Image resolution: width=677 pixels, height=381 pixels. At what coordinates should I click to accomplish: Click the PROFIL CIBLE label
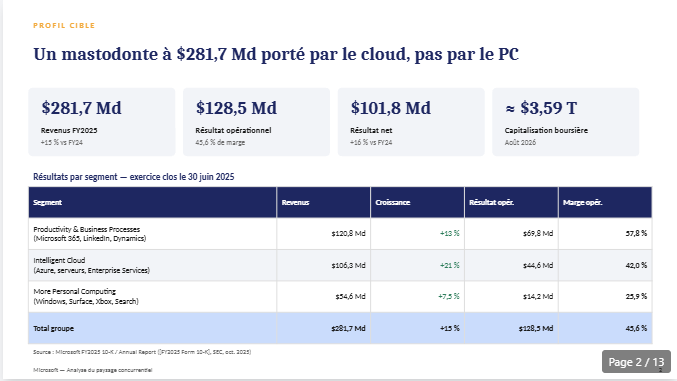(x=64, y=25)
